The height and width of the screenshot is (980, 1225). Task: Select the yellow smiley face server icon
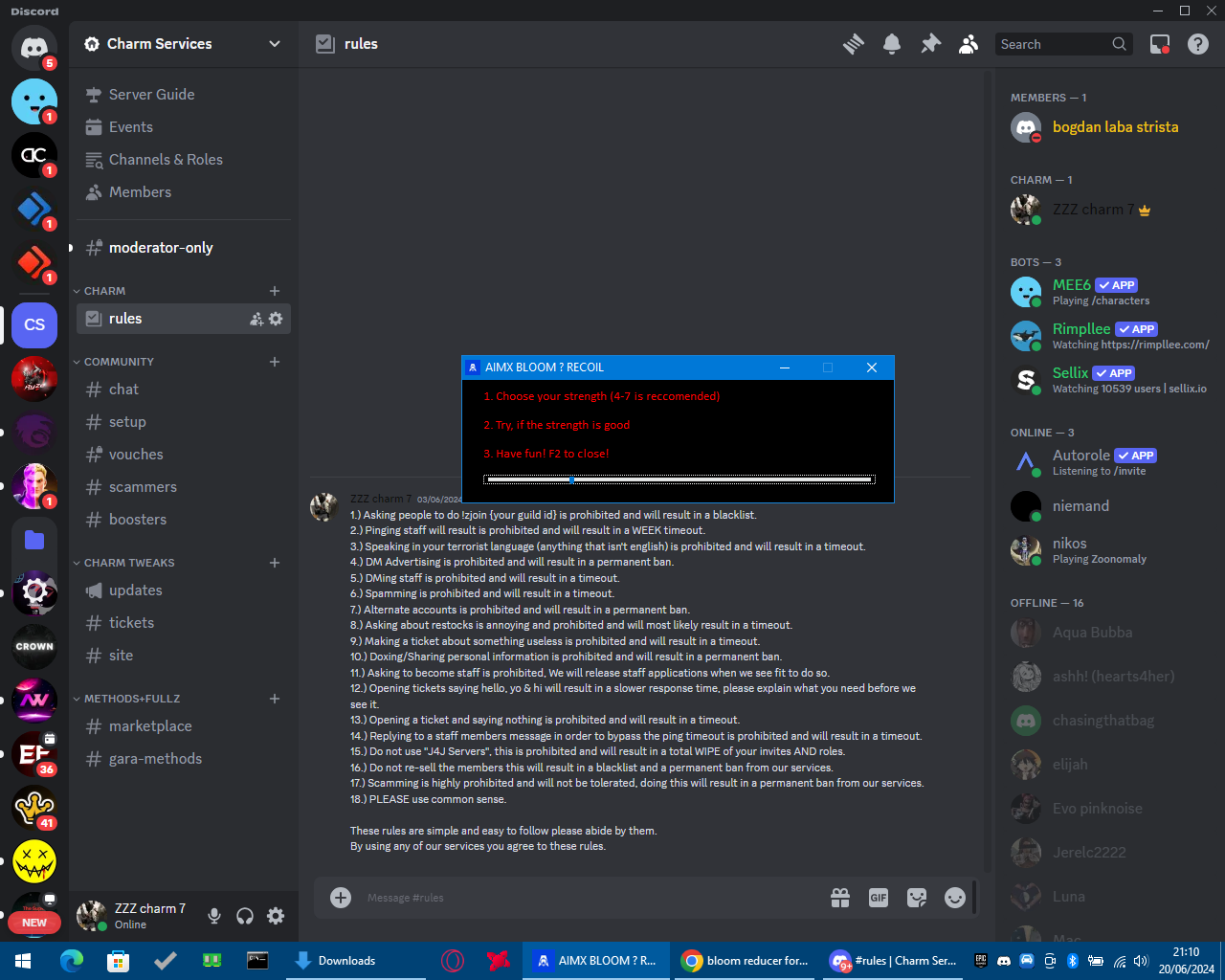pyautogui.click(x=34, y=860)
